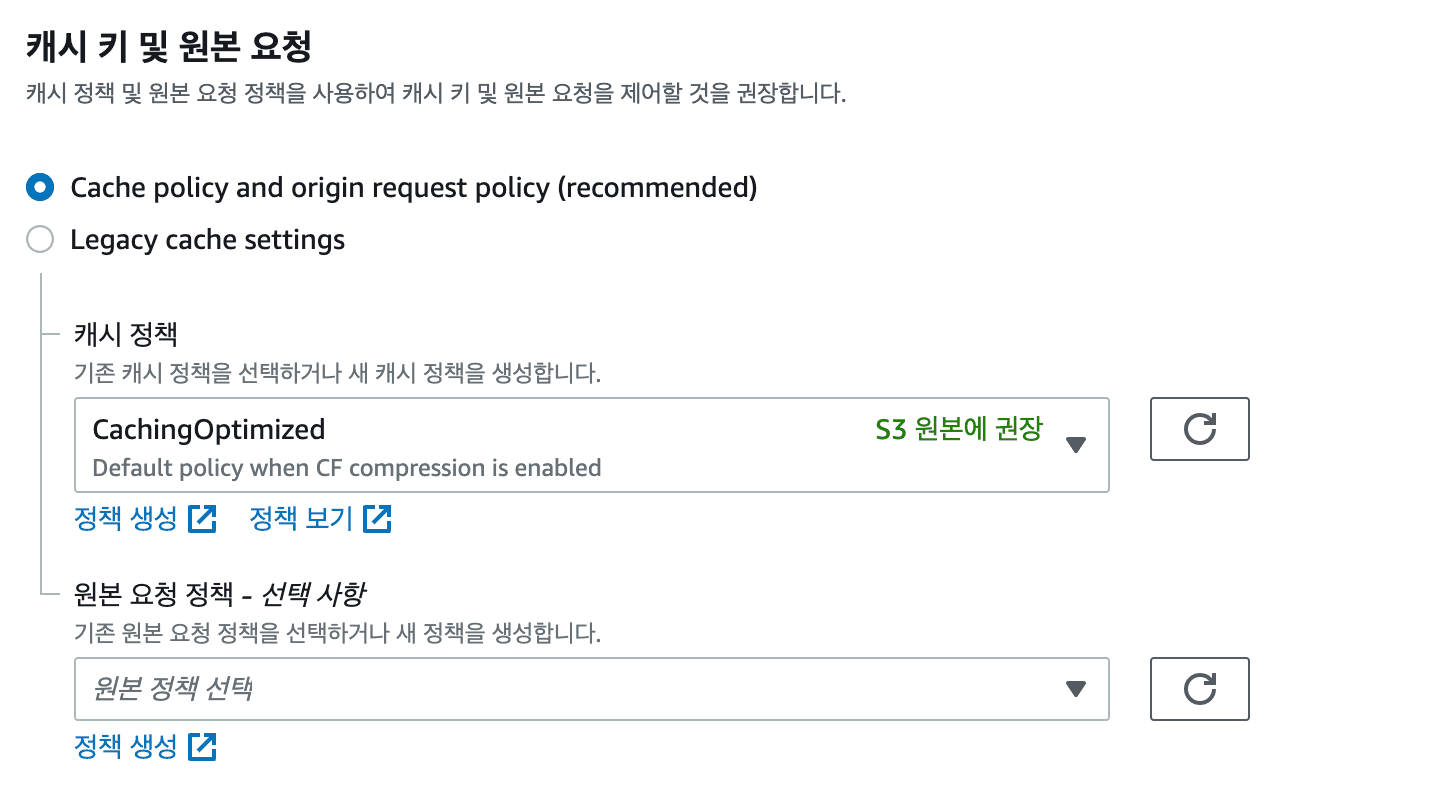Click the green S3 원본에 권장 badge
1440x794 pixels.
pos(959,429)
